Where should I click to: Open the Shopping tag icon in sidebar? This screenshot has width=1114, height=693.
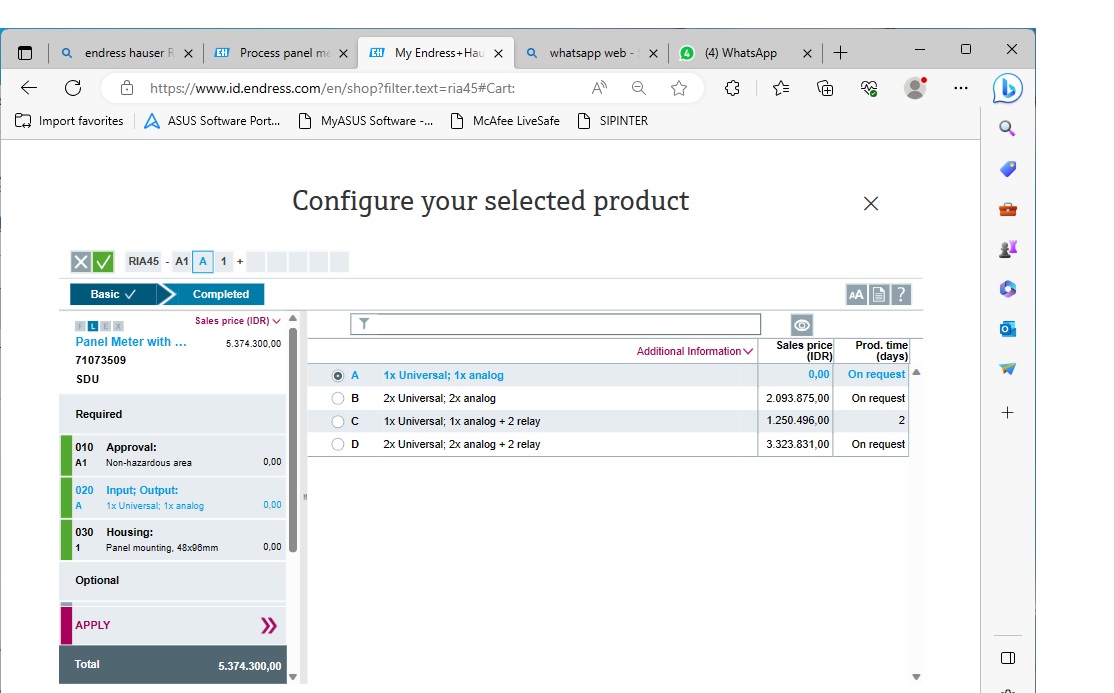[1007, 168]
